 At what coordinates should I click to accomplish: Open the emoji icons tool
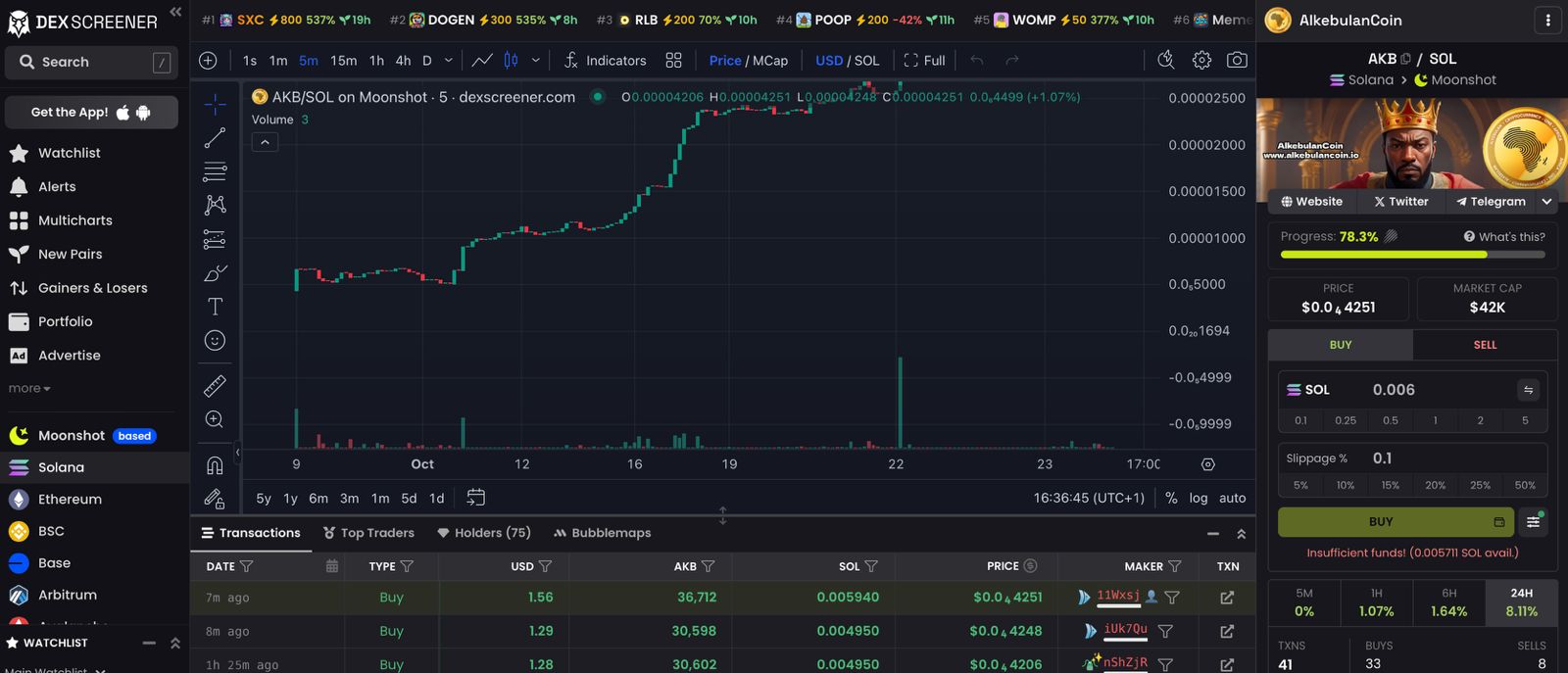click(x=215, y=340)
